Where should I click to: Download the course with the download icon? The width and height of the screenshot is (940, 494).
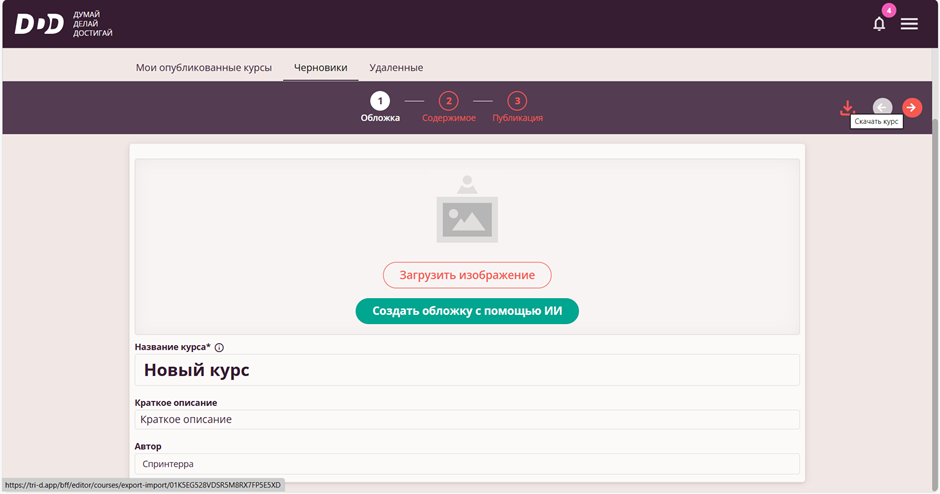[848, 107]
